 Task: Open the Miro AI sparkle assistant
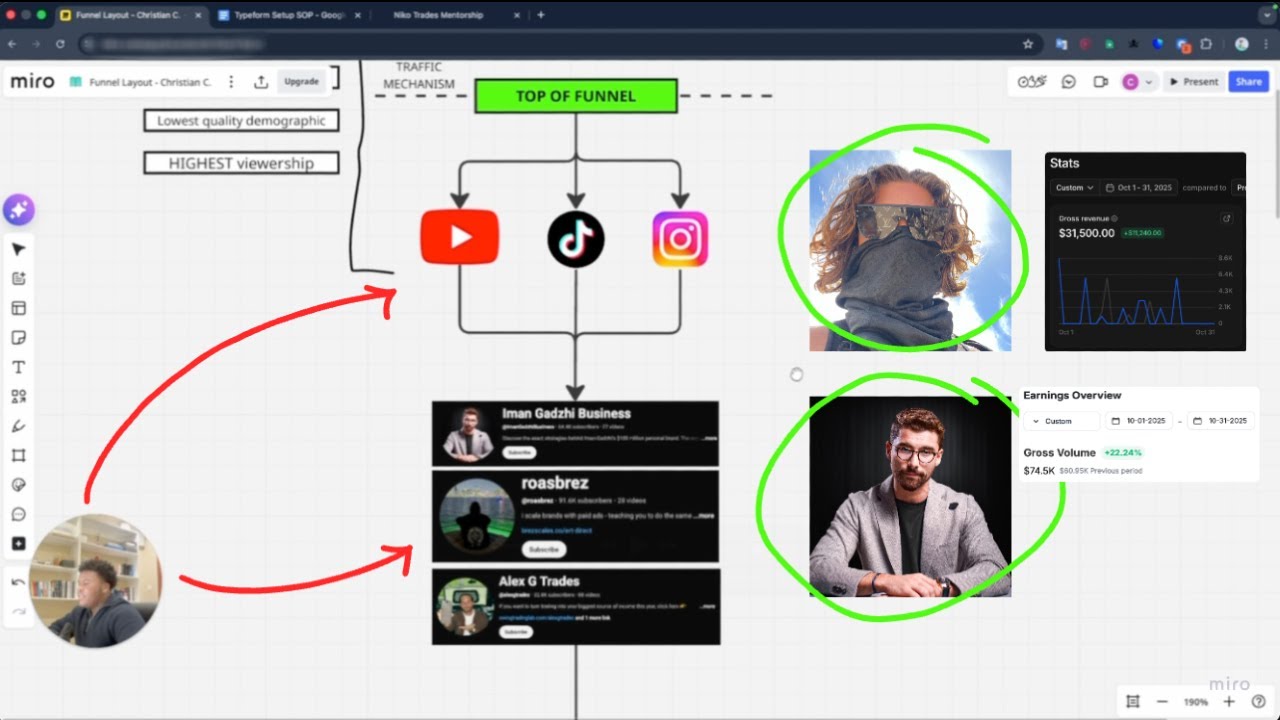19,210
